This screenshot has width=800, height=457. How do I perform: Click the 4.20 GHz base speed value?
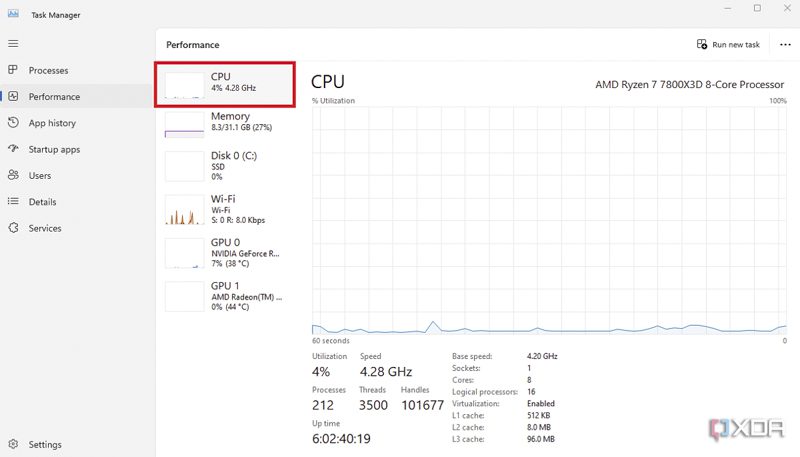click(x=542, y=356)
